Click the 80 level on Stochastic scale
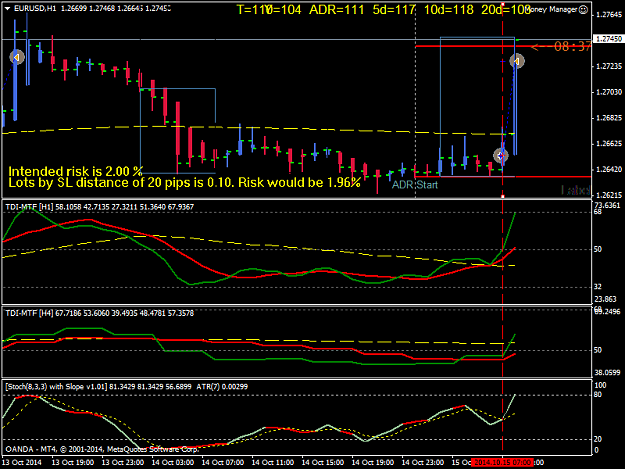This screenshot has width=625, height=469. [x=597, y=395]
